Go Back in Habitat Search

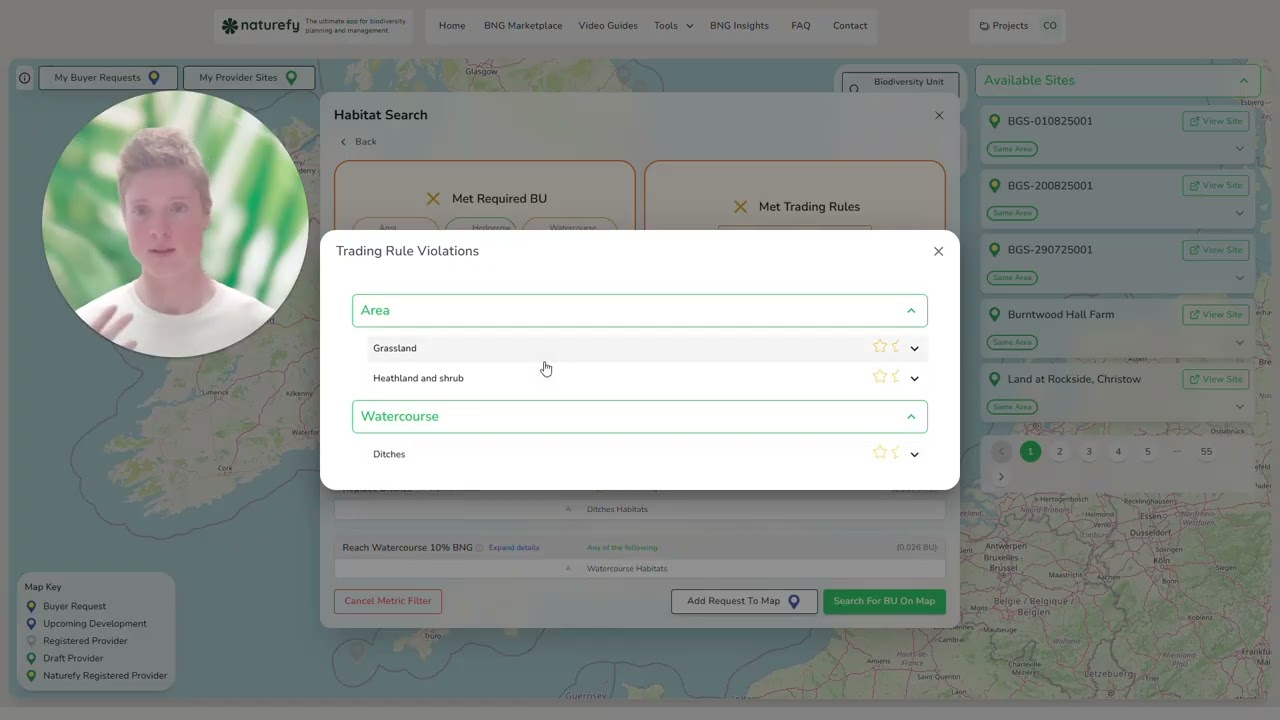click(358, 141)
